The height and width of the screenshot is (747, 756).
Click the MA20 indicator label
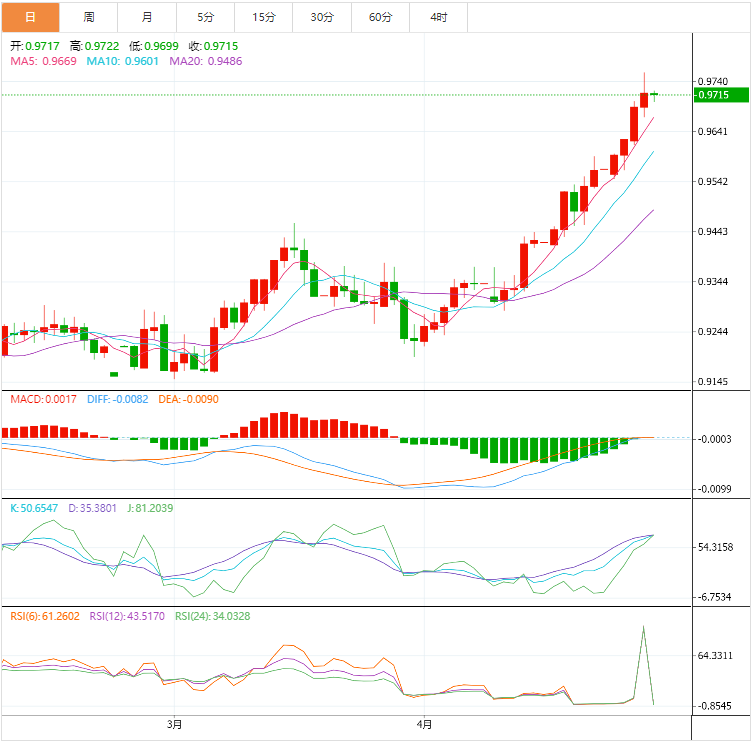pos(205,61)
